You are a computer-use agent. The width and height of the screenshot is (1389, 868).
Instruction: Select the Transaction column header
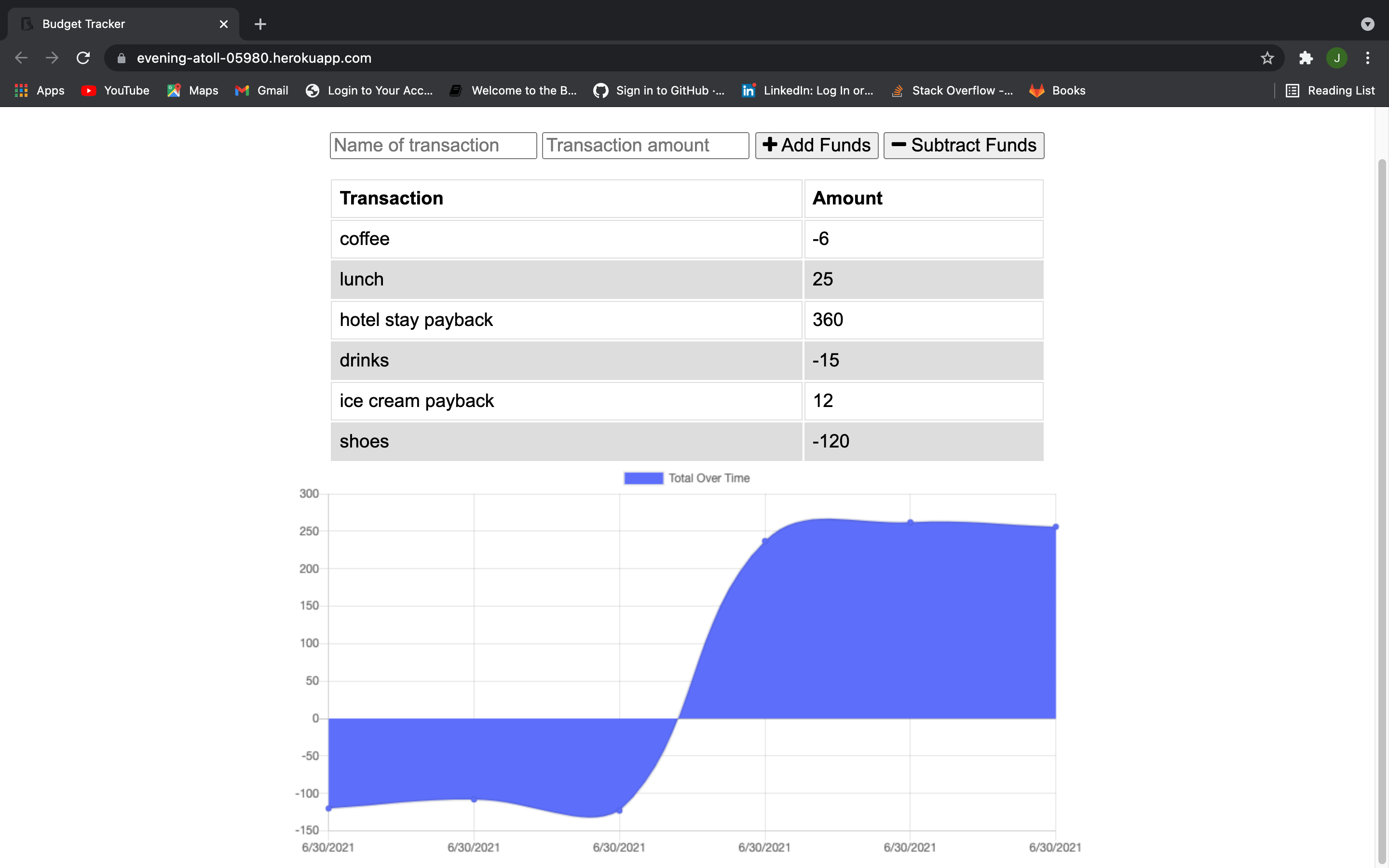pyautogui.click(x=566, y=199)
